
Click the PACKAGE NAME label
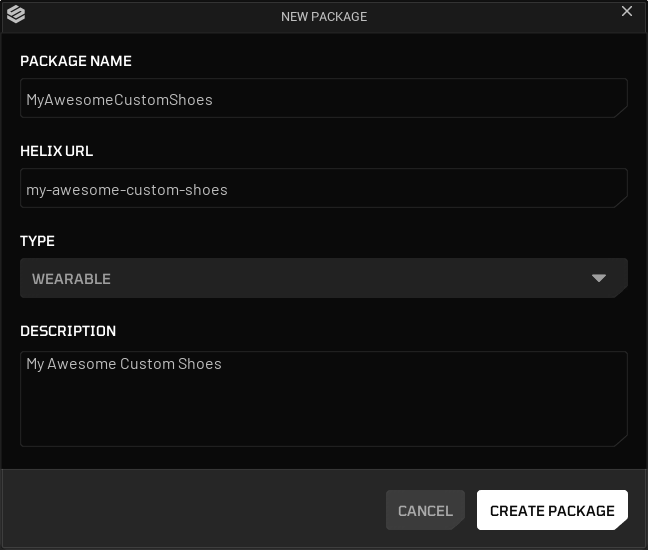click(x=76, y=61)
